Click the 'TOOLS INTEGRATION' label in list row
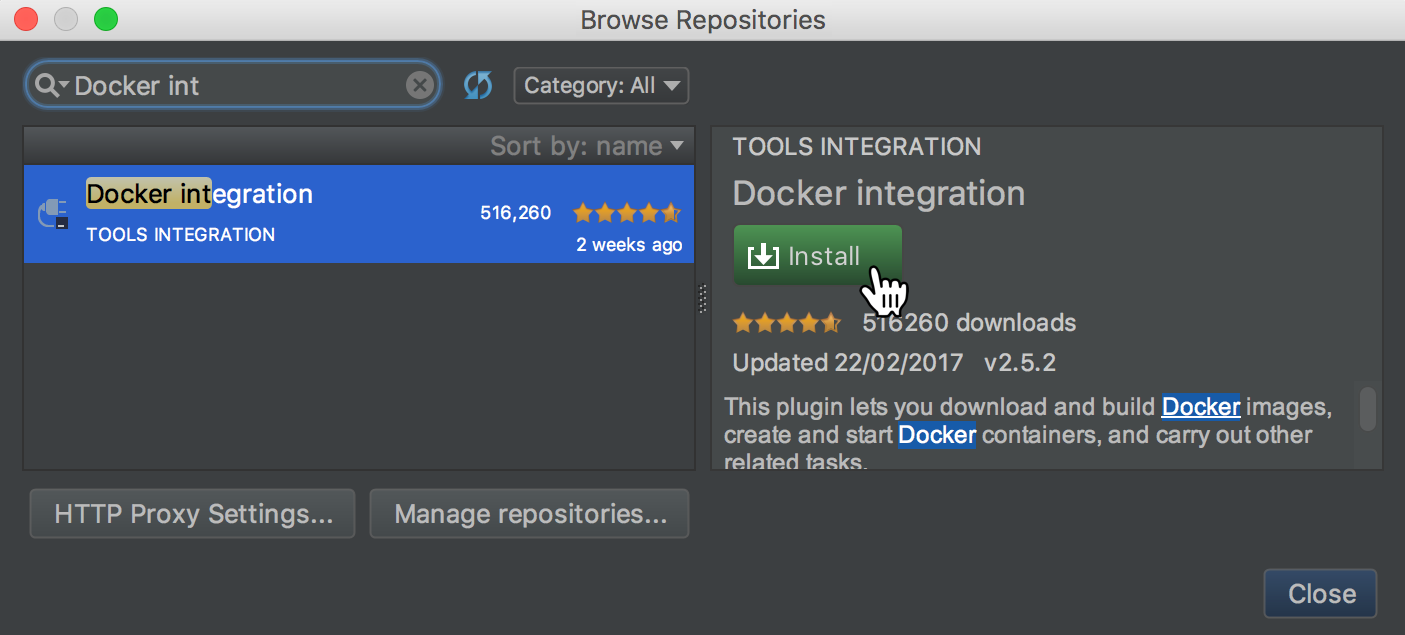 click(181, 235)
